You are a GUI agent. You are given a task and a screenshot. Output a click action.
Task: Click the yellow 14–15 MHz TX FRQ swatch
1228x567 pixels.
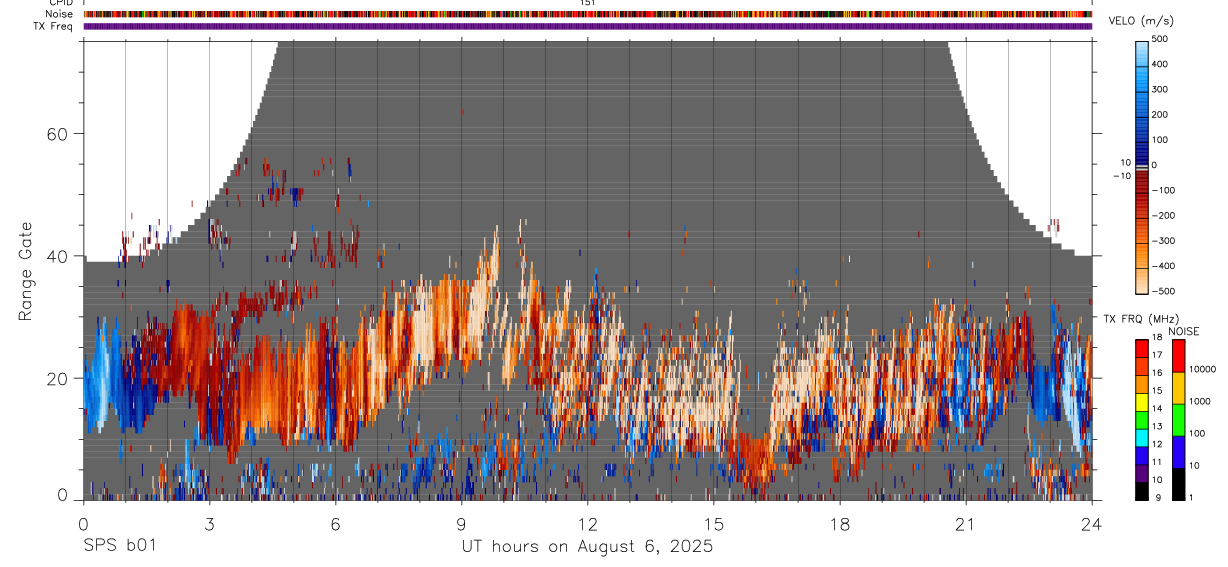click(1141, 400)
